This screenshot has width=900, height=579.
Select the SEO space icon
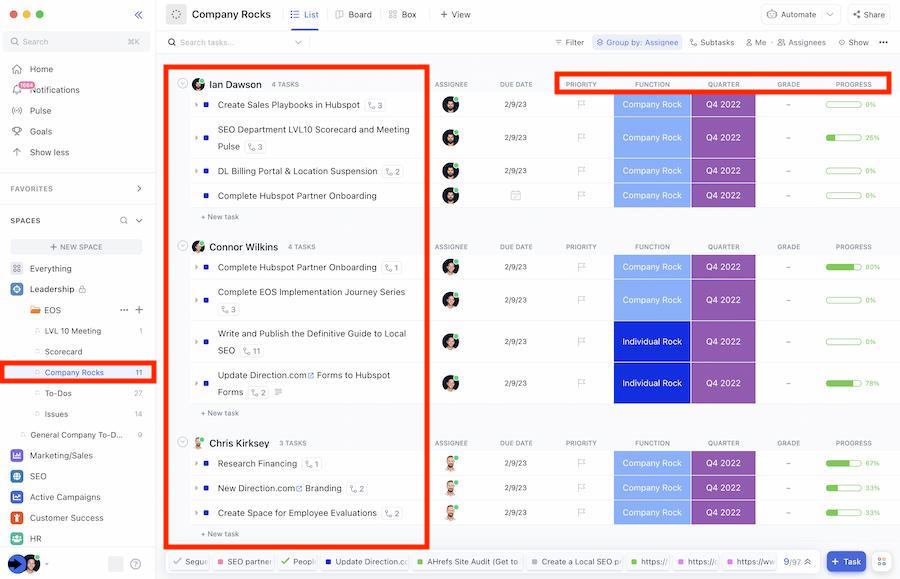(x=15, y=476)
